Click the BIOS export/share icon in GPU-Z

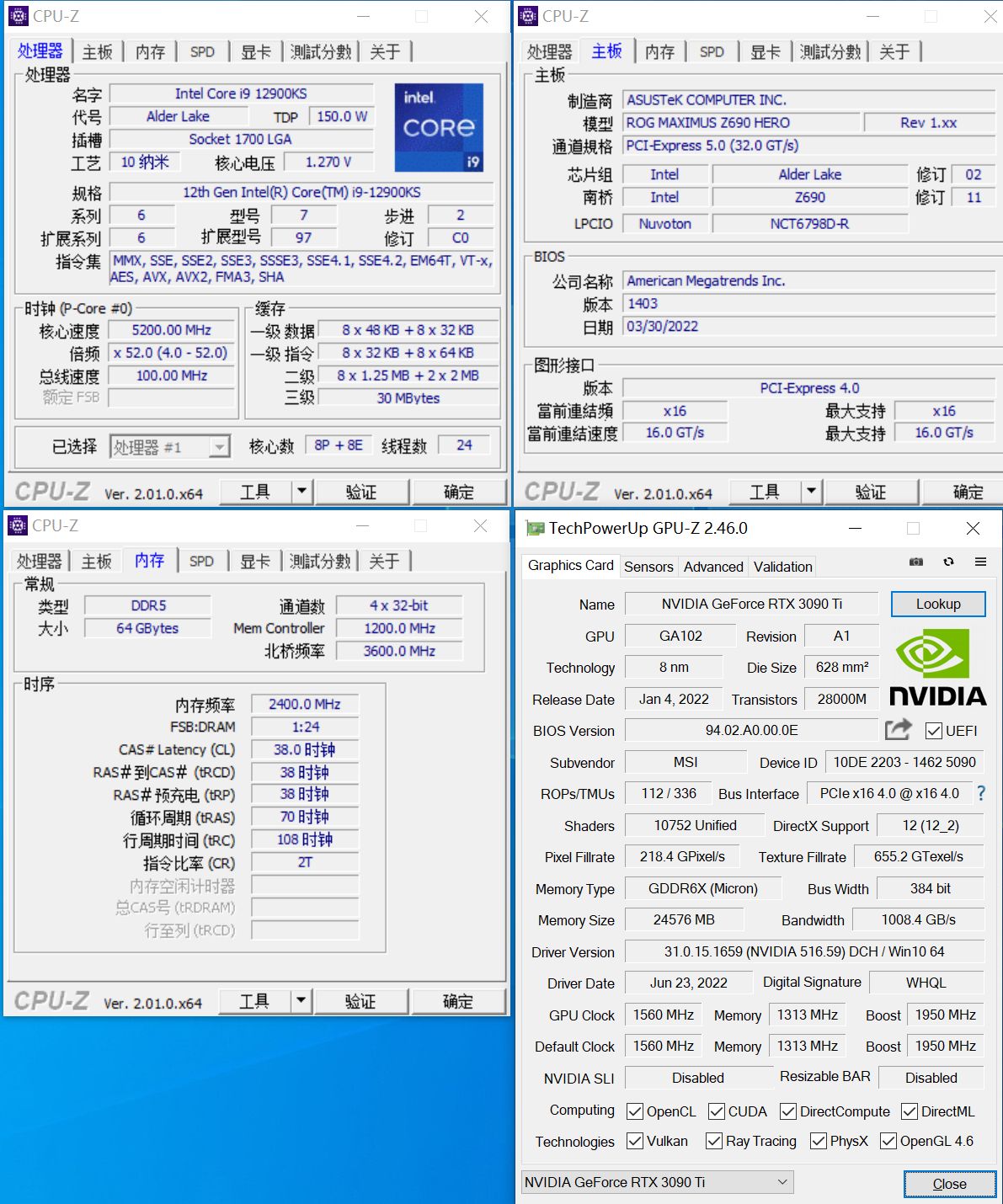tap(899, 730)
